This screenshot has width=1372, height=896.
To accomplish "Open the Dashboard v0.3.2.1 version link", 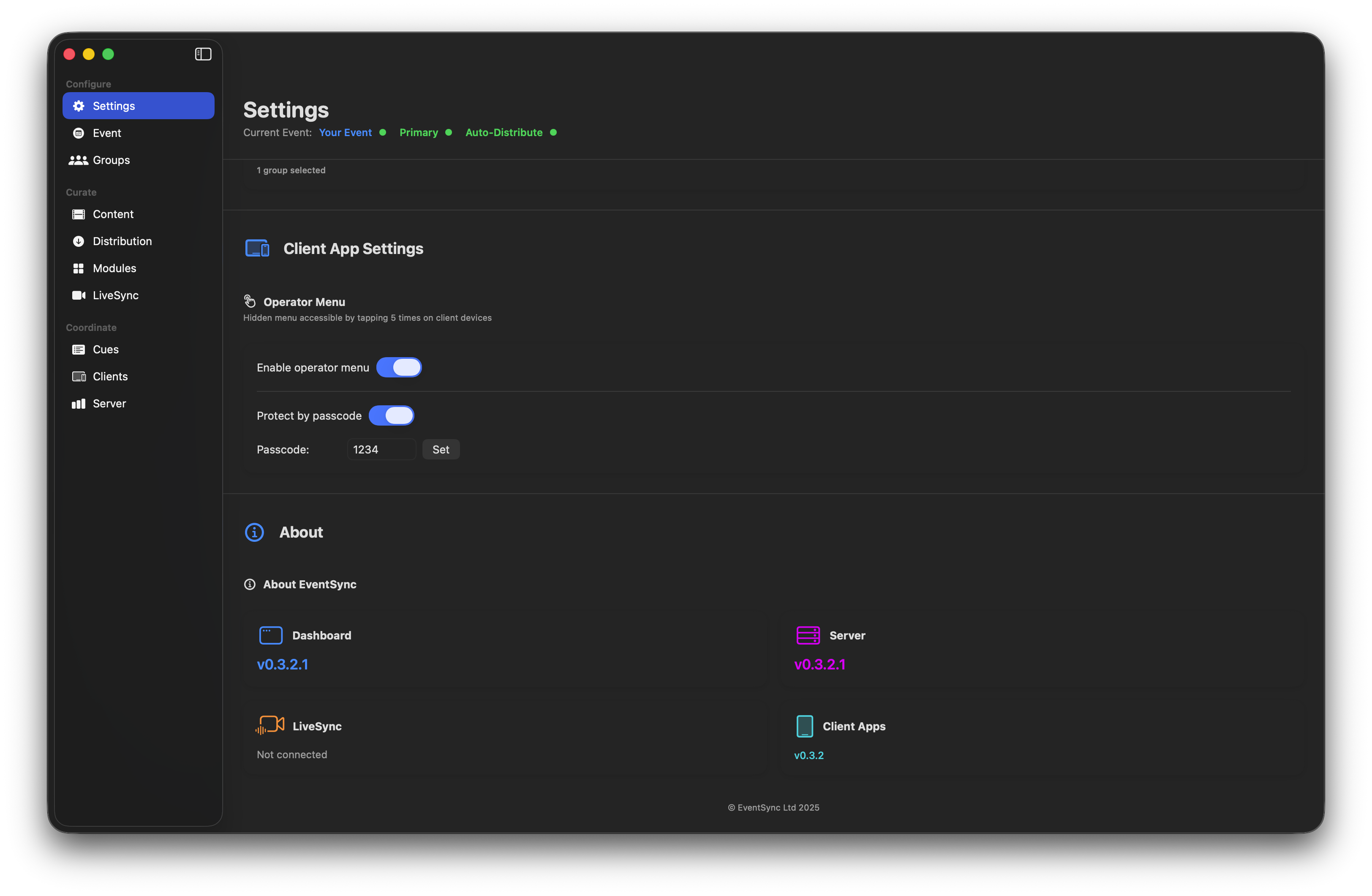I will click(x=283, y=664).
